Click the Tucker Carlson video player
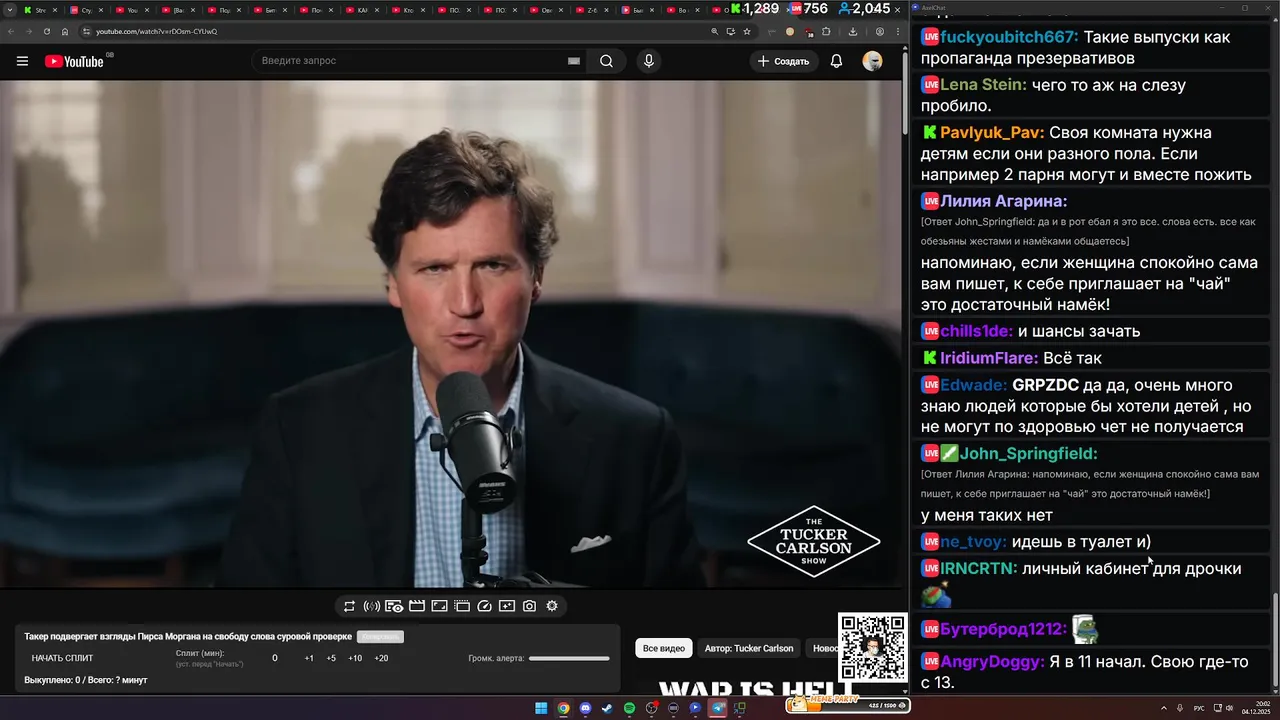Viewport: 1280px width, 720px height. (x=451, y=334)
